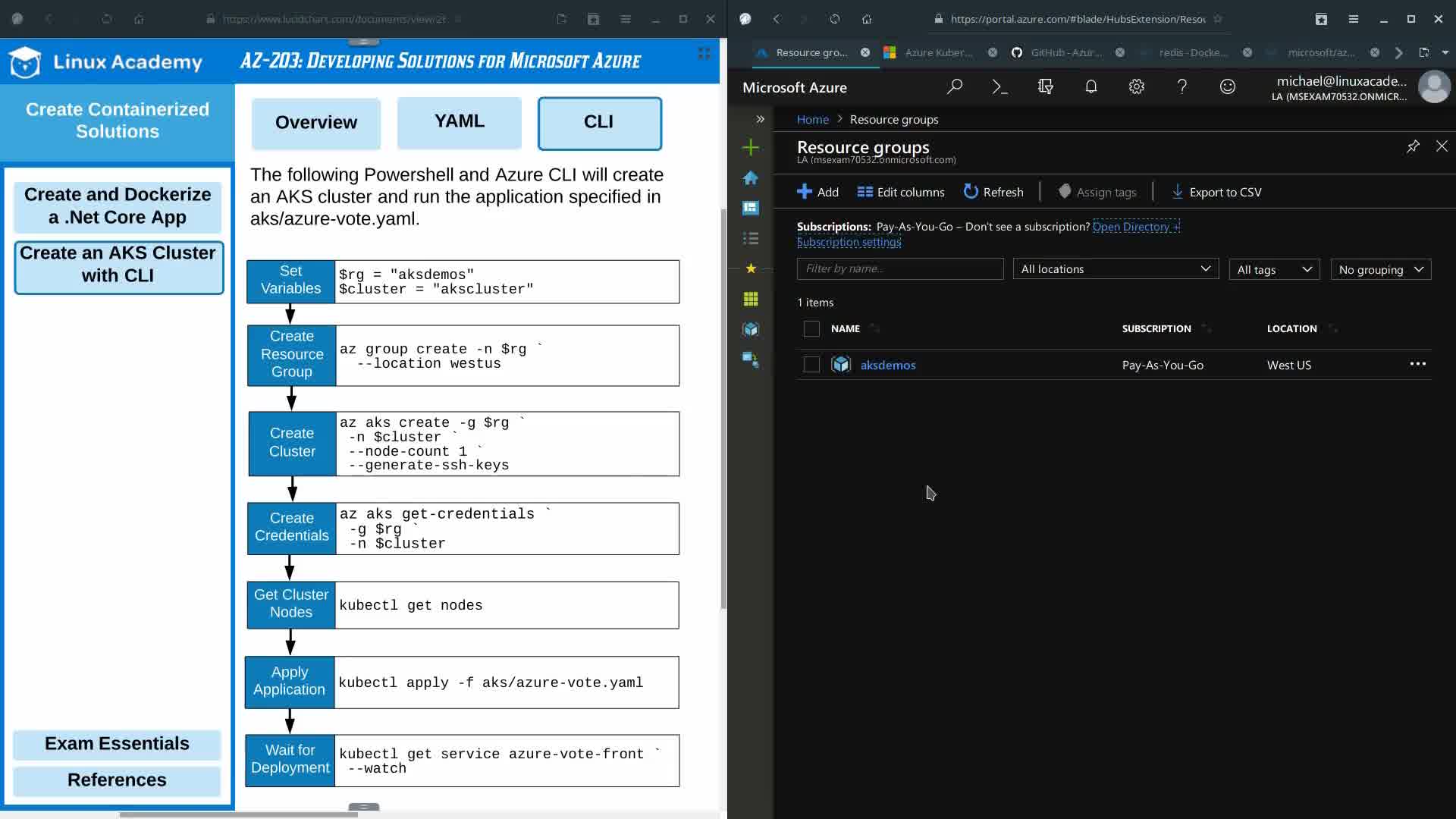1456x819 pixels.
Task: Open Azure Cloud Shell icon
Action: (999, 87)
